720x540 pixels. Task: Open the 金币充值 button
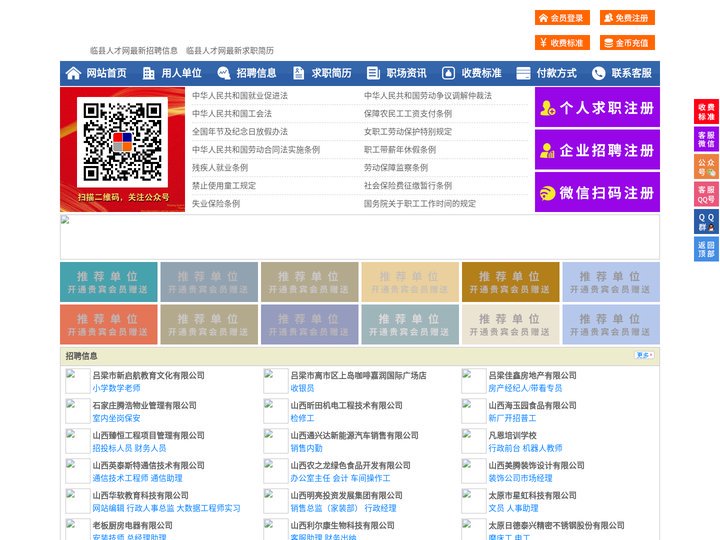[627, 43]
